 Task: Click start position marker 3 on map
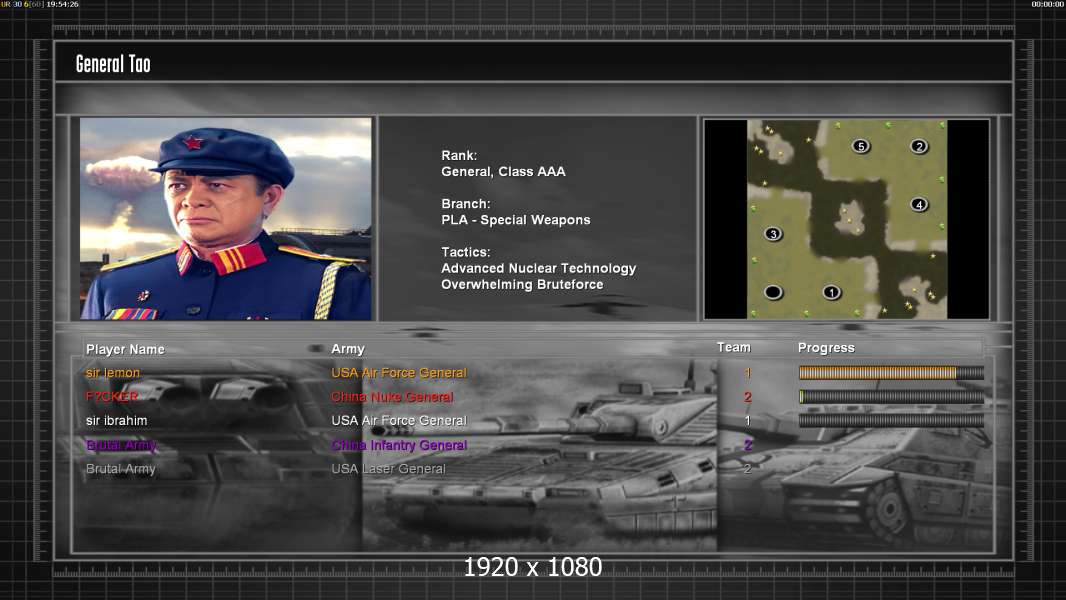click(773, 234)
